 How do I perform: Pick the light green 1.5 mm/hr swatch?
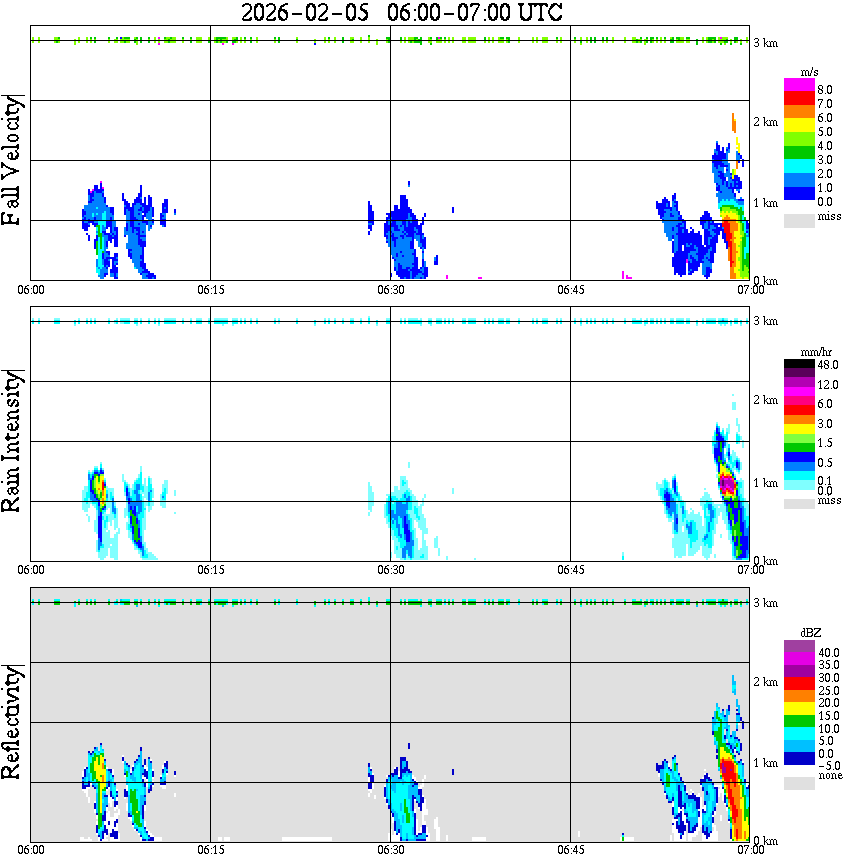[x=799, y=438]
